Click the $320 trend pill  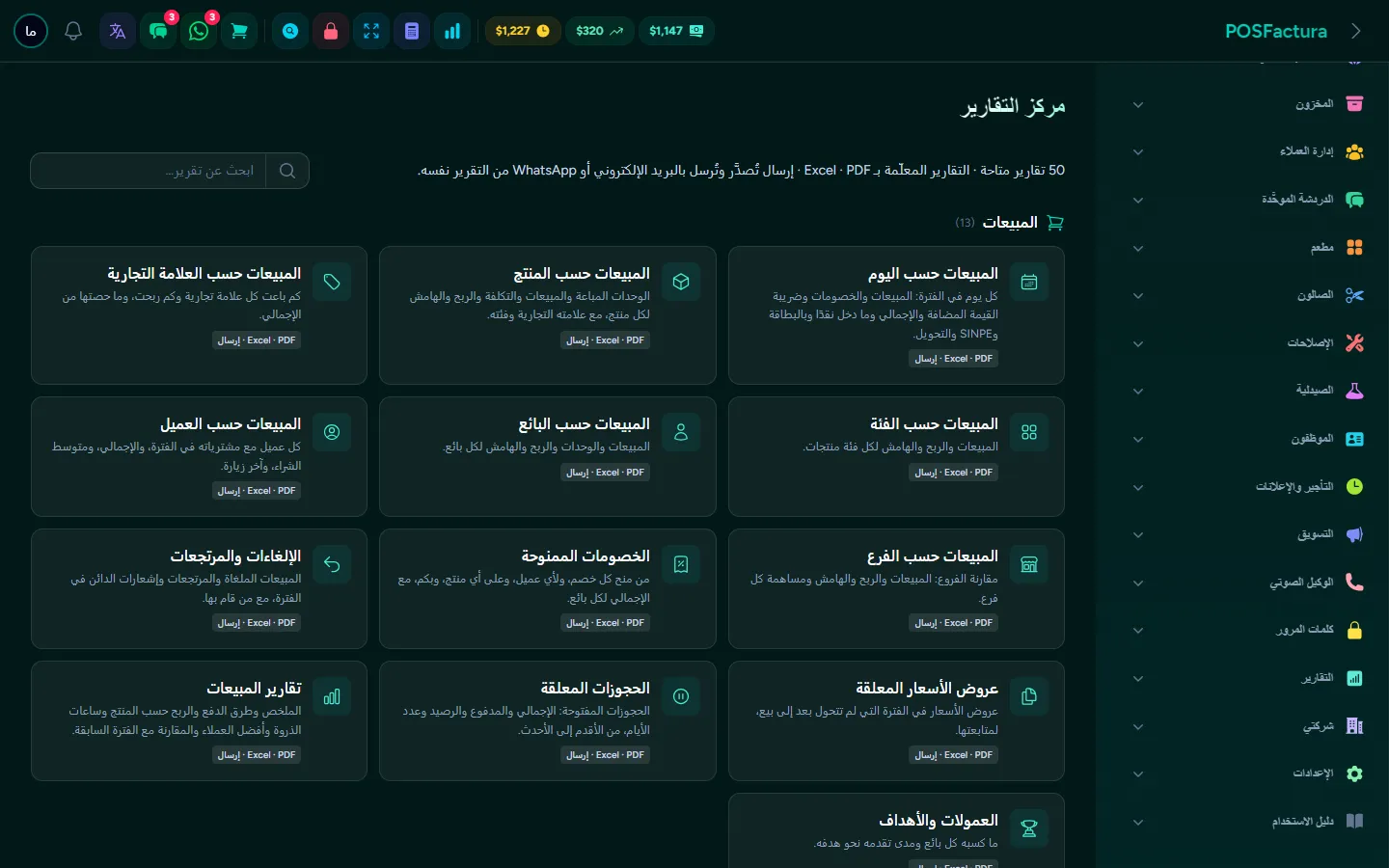click(x=599, y=31)
